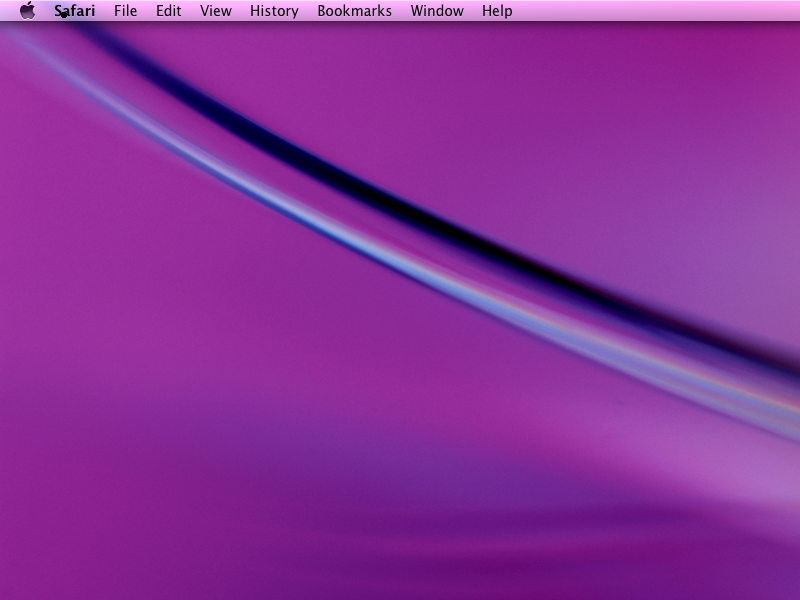Open the Bookmarks menu
The height and width of the screenshot is (600, 800).
click(355, 11)
